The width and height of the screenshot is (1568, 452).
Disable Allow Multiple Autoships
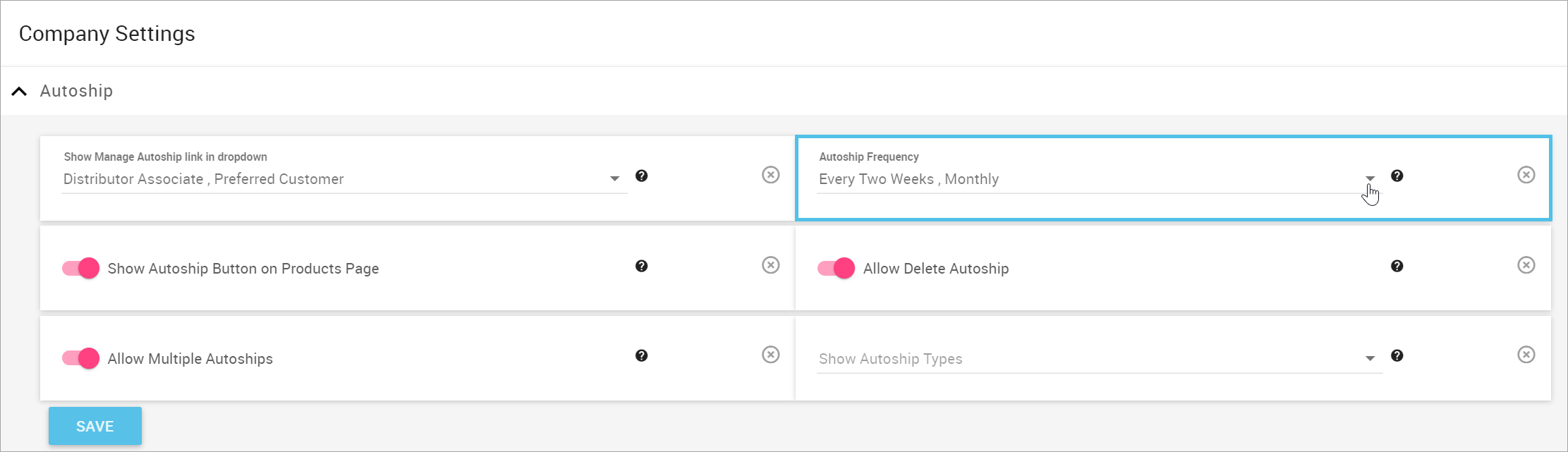coord(81,358)
